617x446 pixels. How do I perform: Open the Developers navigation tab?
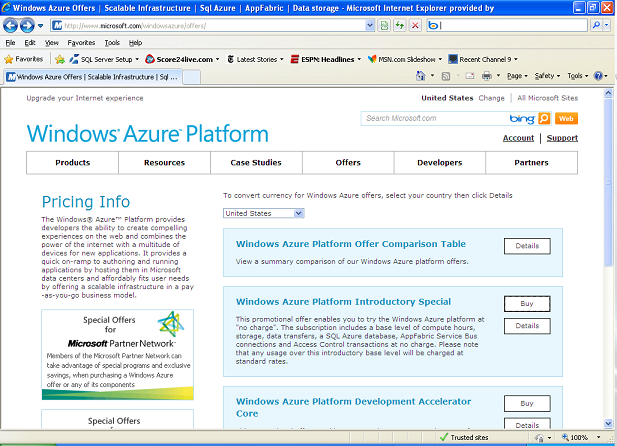point(440,163)
